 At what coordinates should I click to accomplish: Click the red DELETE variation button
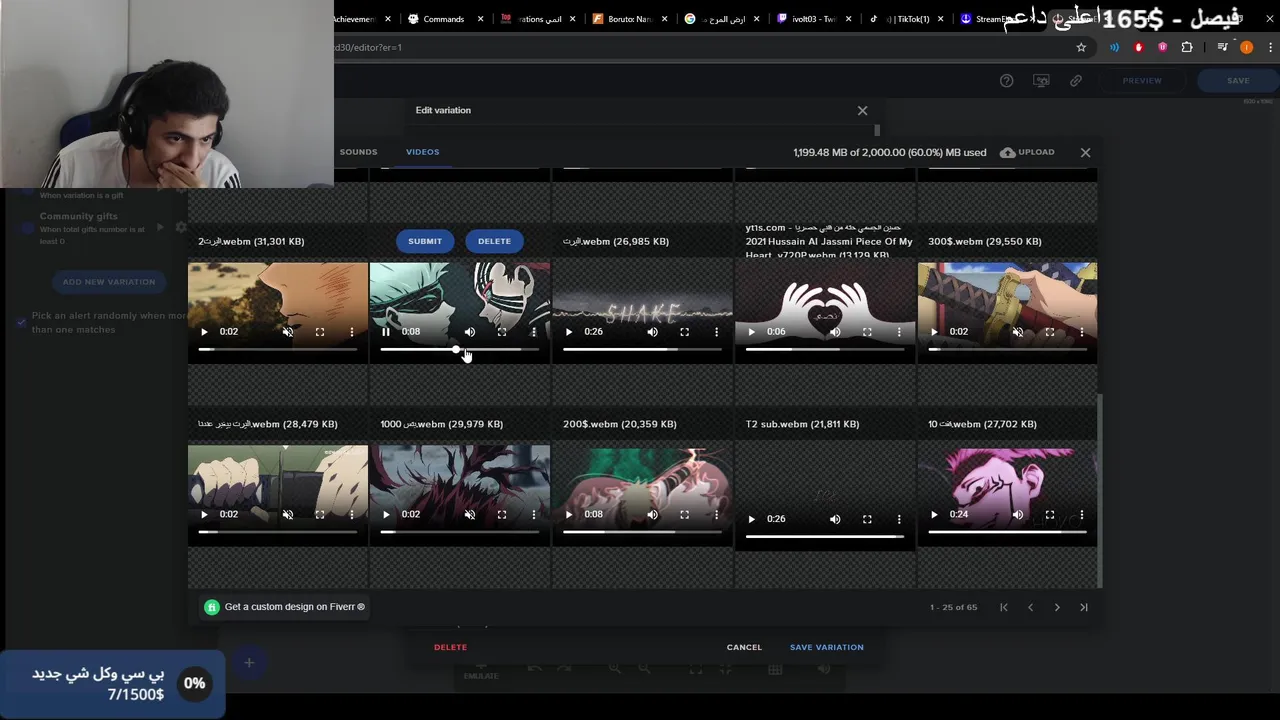point(450,647)
